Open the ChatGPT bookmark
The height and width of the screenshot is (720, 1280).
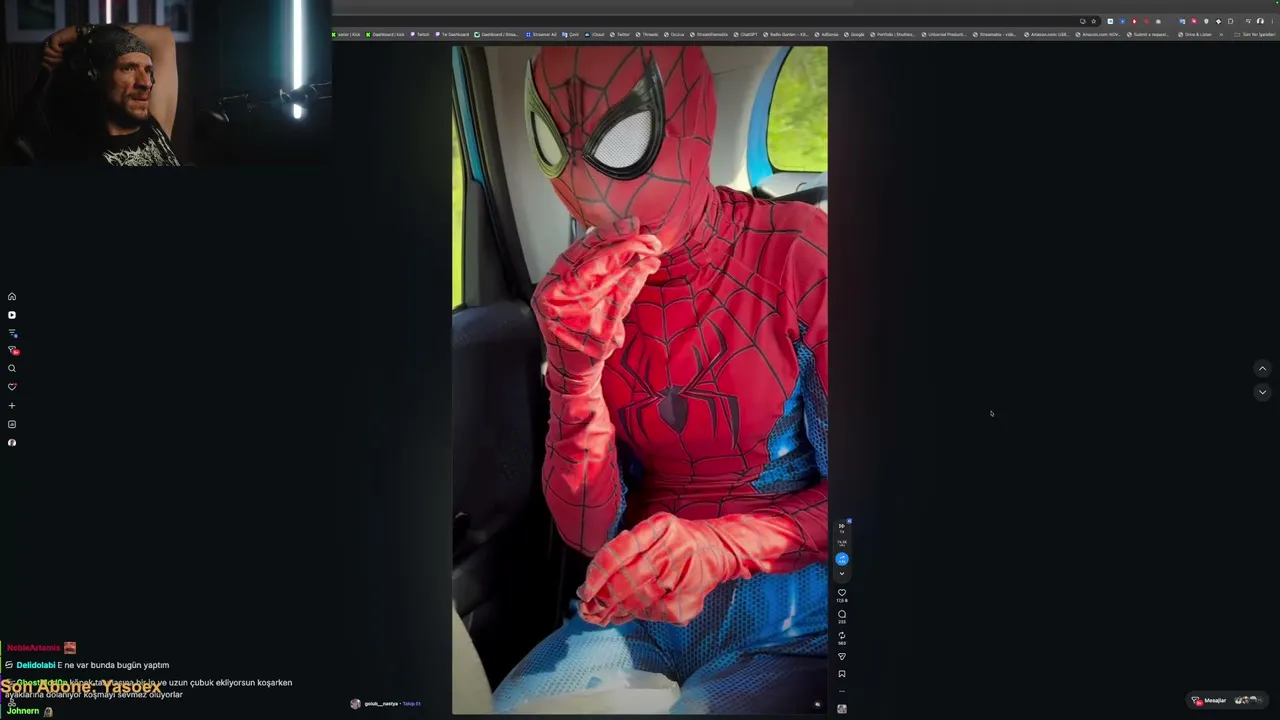[745, 35]
